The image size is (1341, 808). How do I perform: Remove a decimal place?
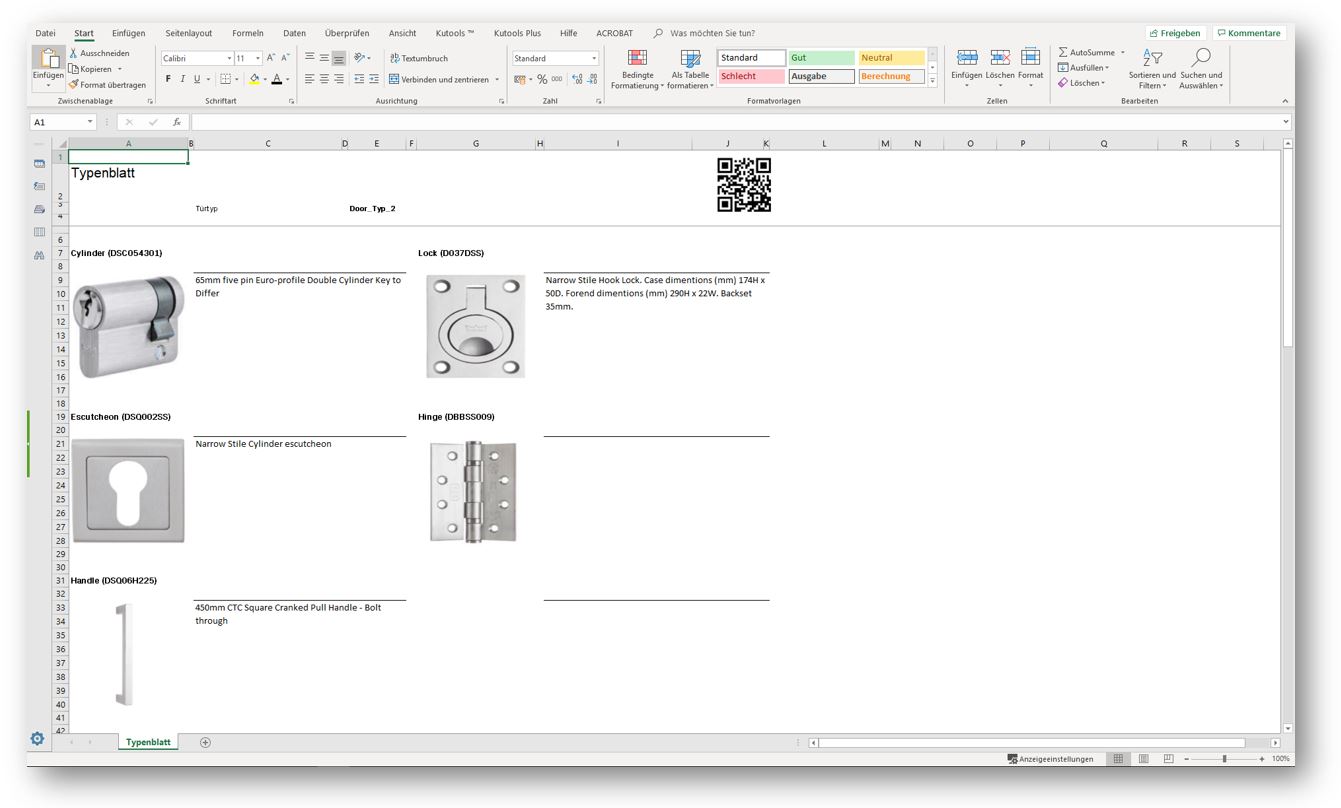(592, 79)
